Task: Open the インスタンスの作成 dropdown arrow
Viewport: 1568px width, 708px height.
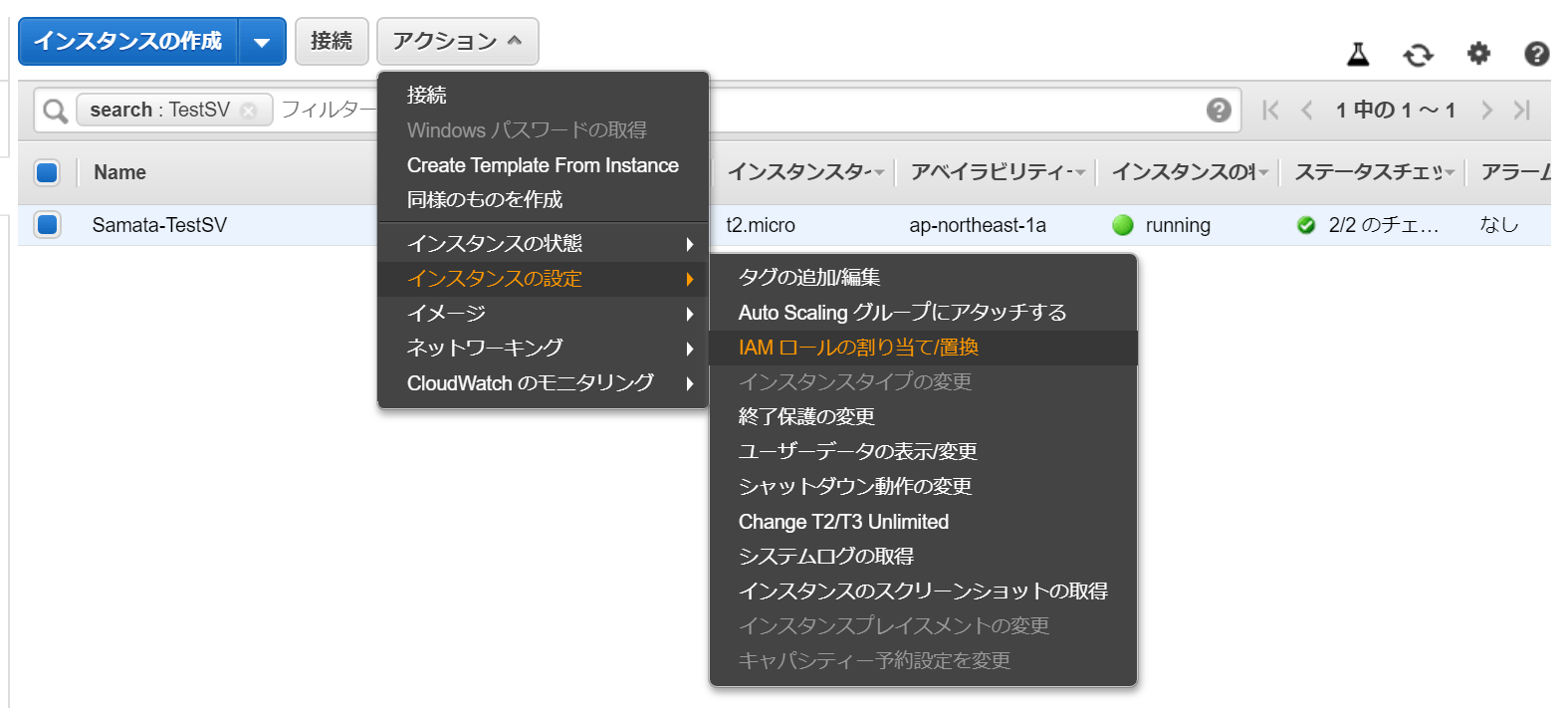Action: [262, 42]
